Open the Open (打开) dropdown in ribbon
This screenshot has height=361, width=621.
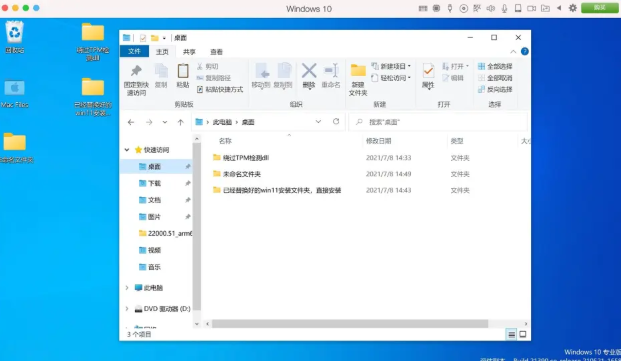(455, 66)
